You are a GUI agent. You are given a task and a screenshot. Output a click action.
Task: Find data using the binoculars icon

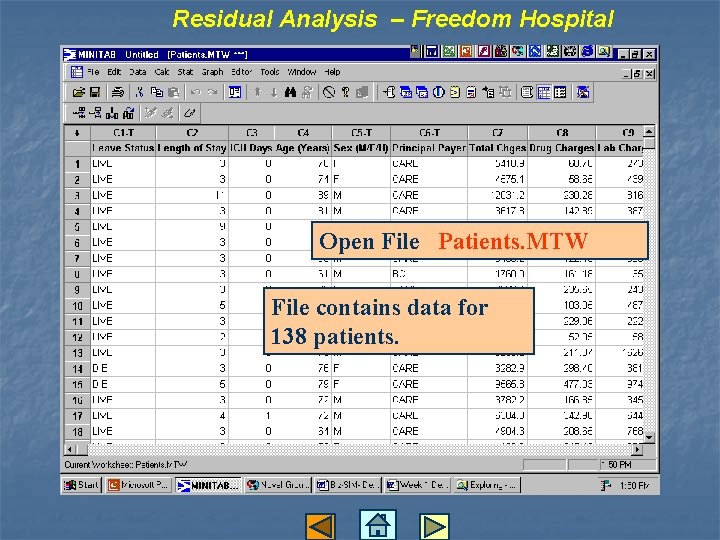(x=290, y=92)
